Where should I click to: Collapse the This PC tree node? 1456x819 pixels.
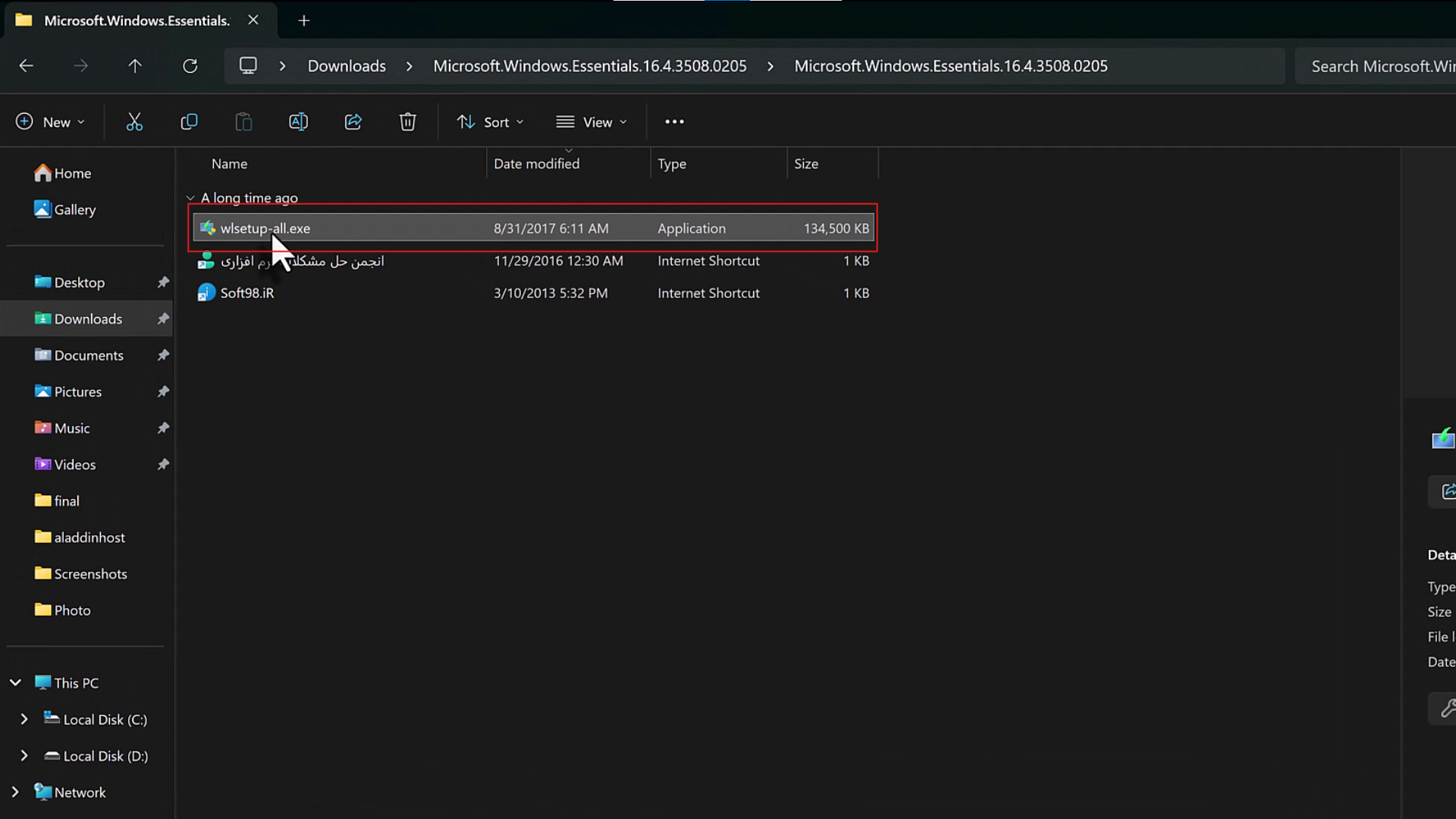15,682
